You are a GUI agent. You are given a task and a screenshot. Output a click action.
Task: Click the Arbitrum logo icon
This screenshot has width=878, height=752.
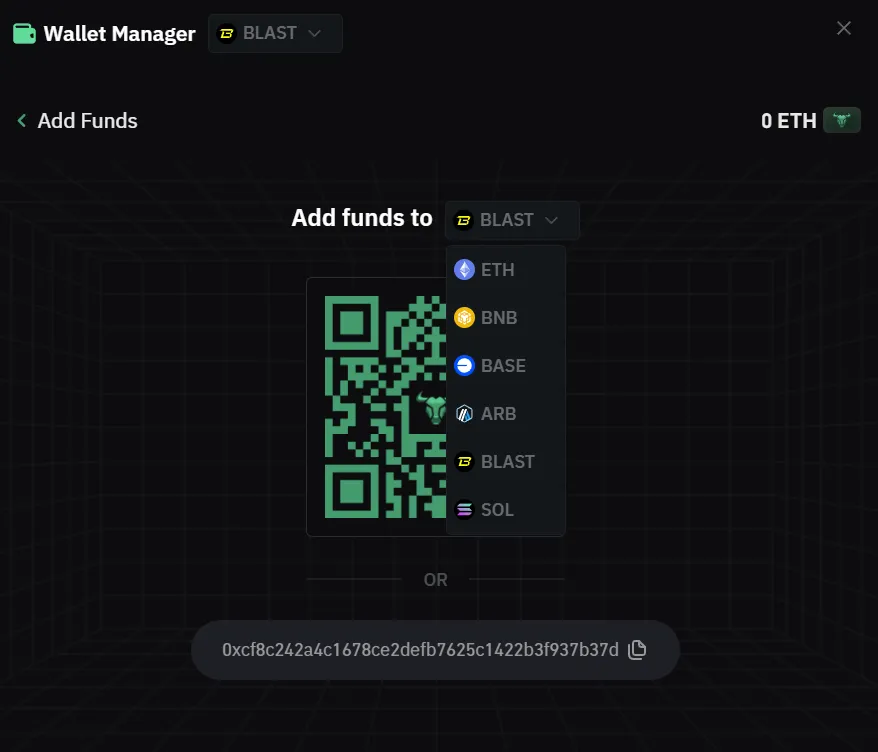pyautogui.click(x=464, y=414)
